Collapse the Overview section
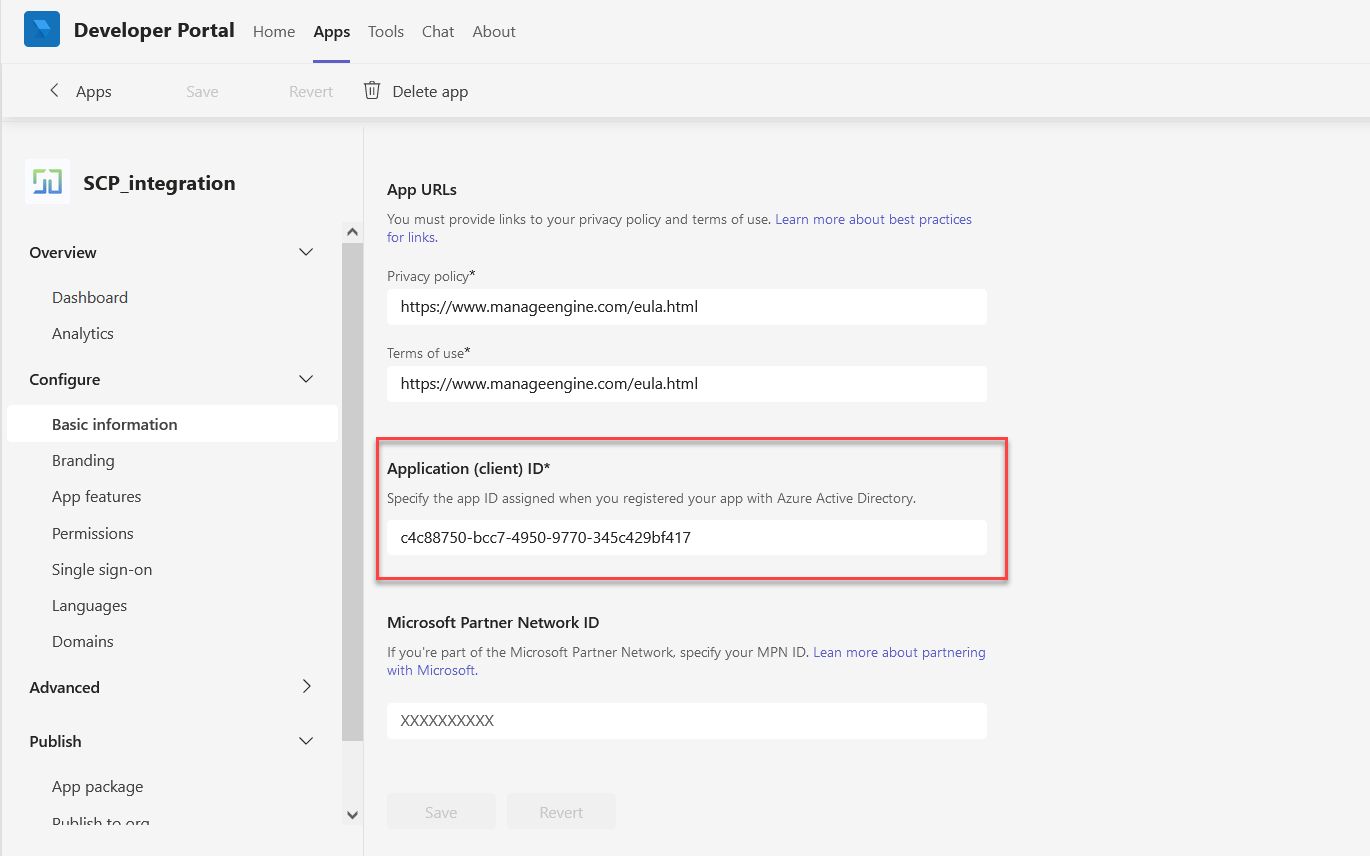 tap(306, 252)
